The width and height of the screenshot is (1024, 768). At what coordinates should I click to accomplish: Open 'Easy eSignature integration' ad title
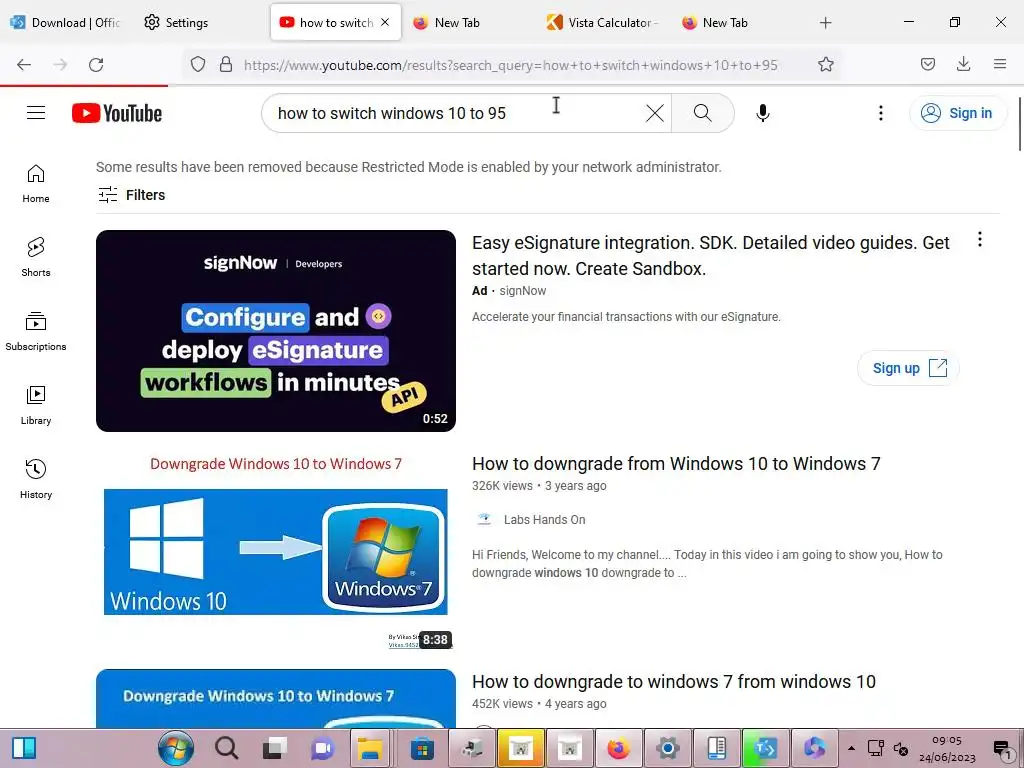coord(711,255)
